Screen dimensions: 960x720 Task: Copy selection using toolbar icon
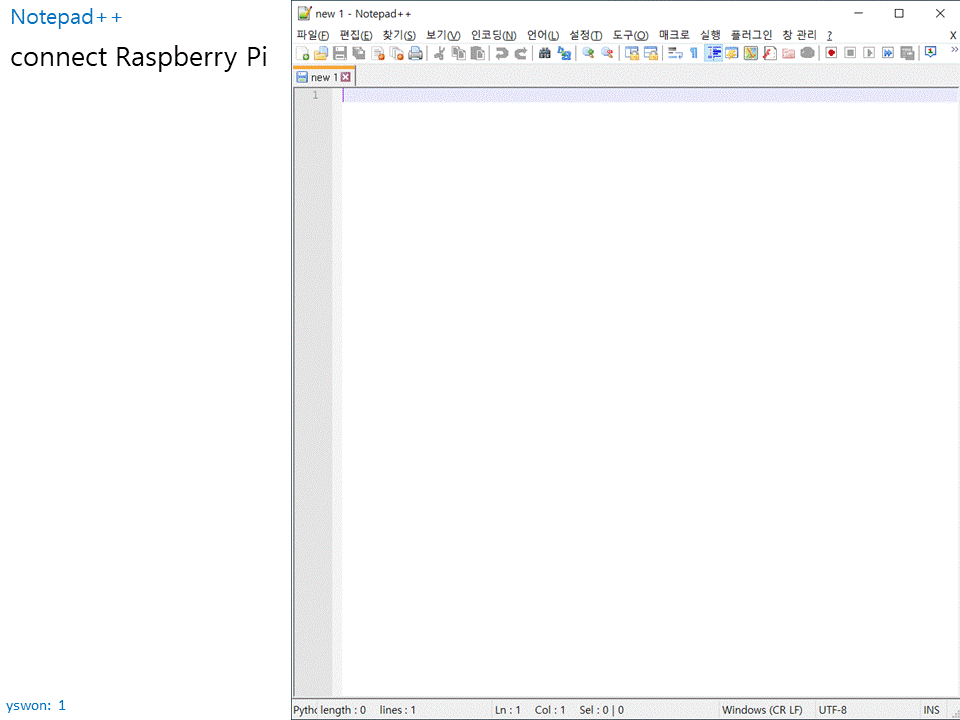[458, 53]
